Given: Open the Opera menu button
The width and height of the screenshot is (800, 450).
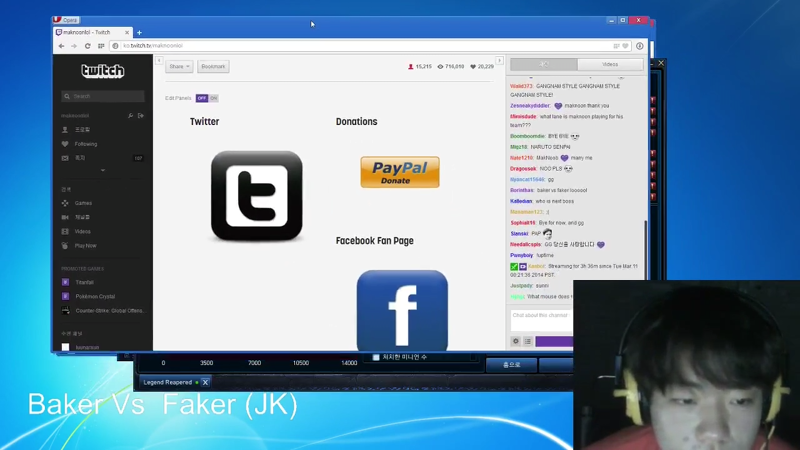Looking at the screenshot, I should click(x=65, y=20).
